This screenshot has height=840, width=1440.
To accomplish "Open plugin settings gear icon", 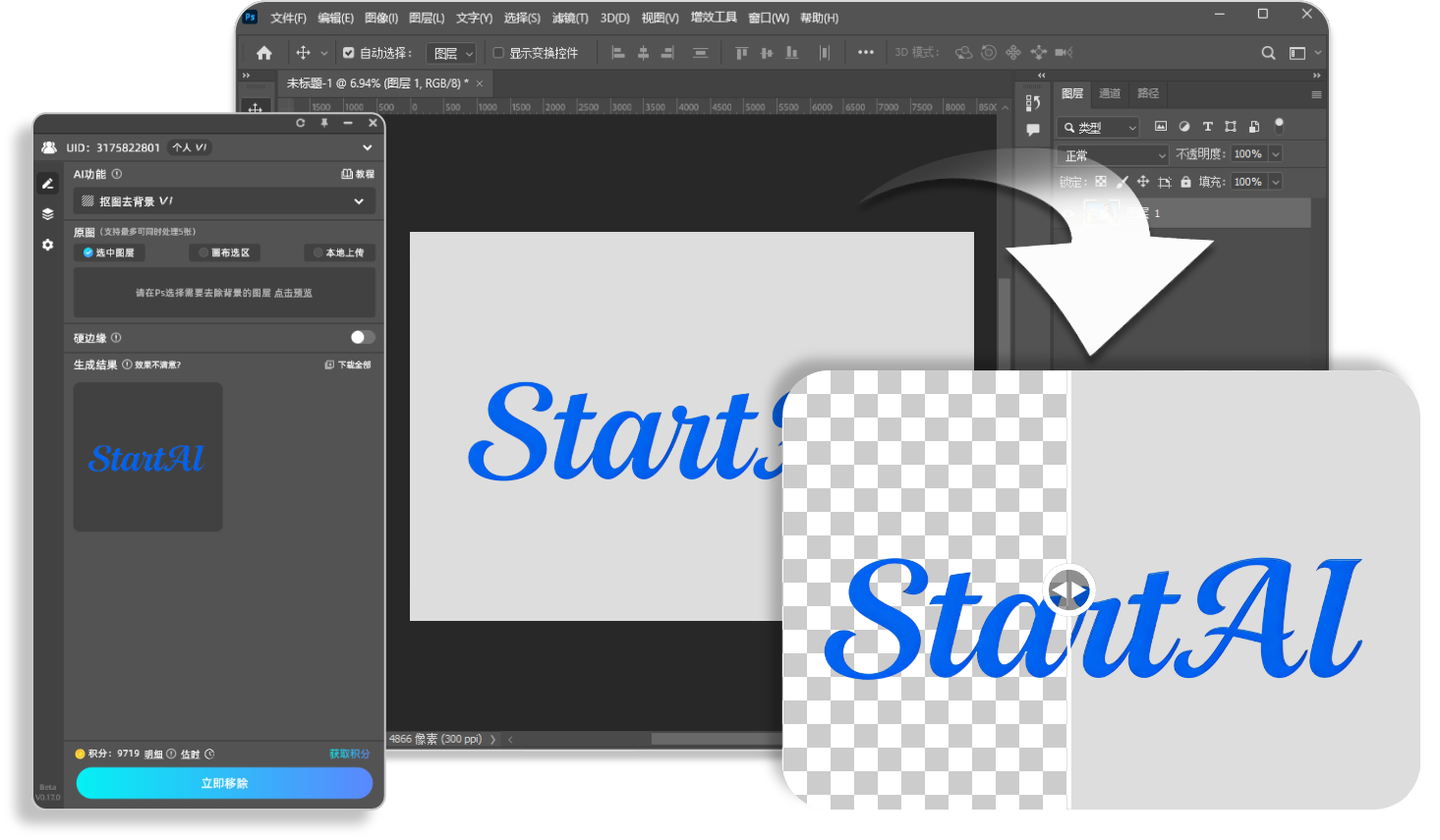I will point(47,245).
